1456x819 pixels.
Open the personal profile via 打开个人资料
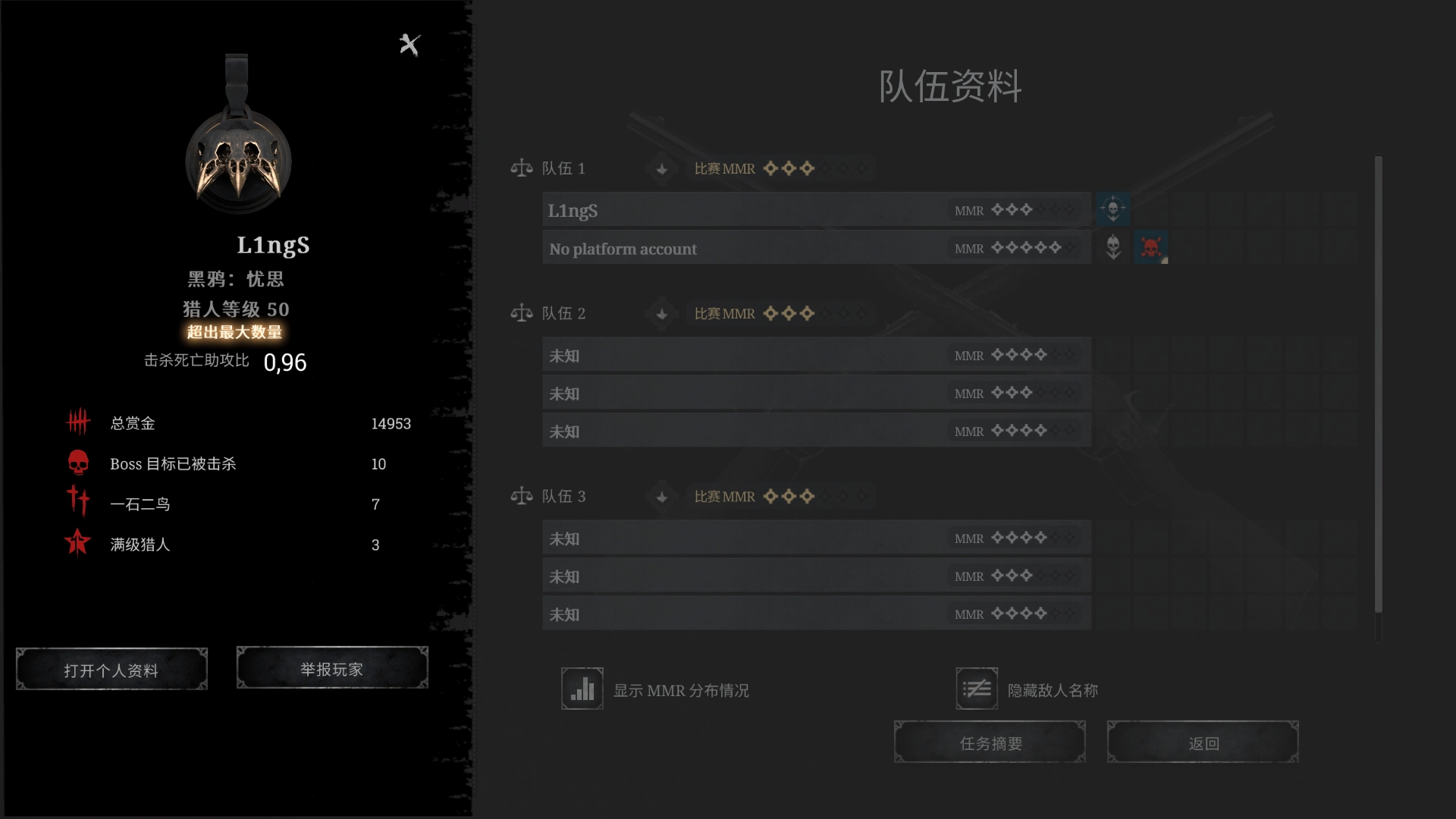tap(111, 670)
